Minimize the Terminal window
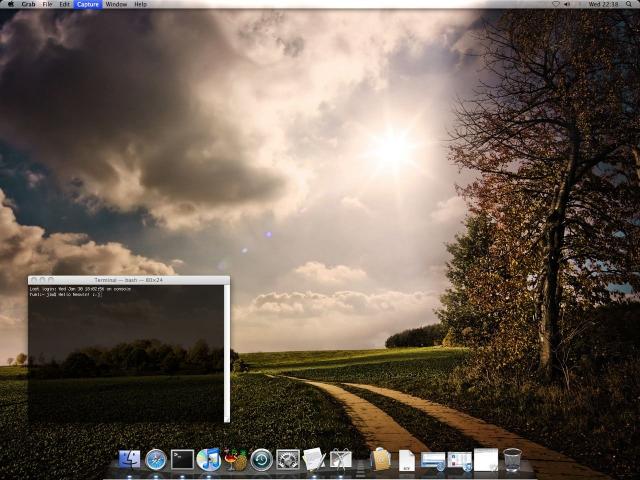The width and height of the screenshot is (640, 480). pyautogui.click(x=42, y=280)
